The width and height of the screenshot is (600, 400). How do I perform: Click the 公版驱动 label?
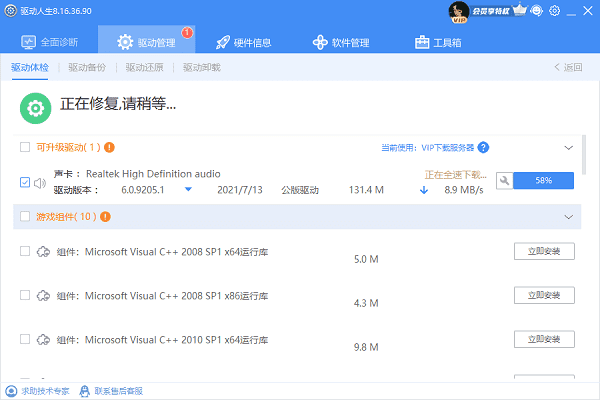[x=300, y=190]
